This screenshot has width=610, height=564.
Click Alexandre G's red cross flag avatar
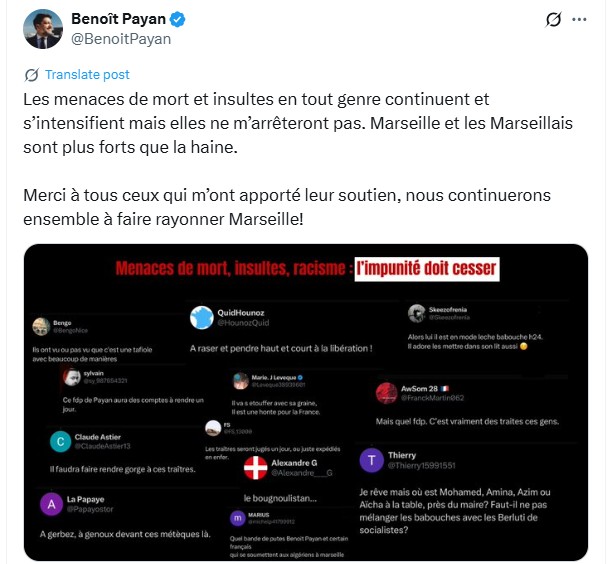pos(256,468)
